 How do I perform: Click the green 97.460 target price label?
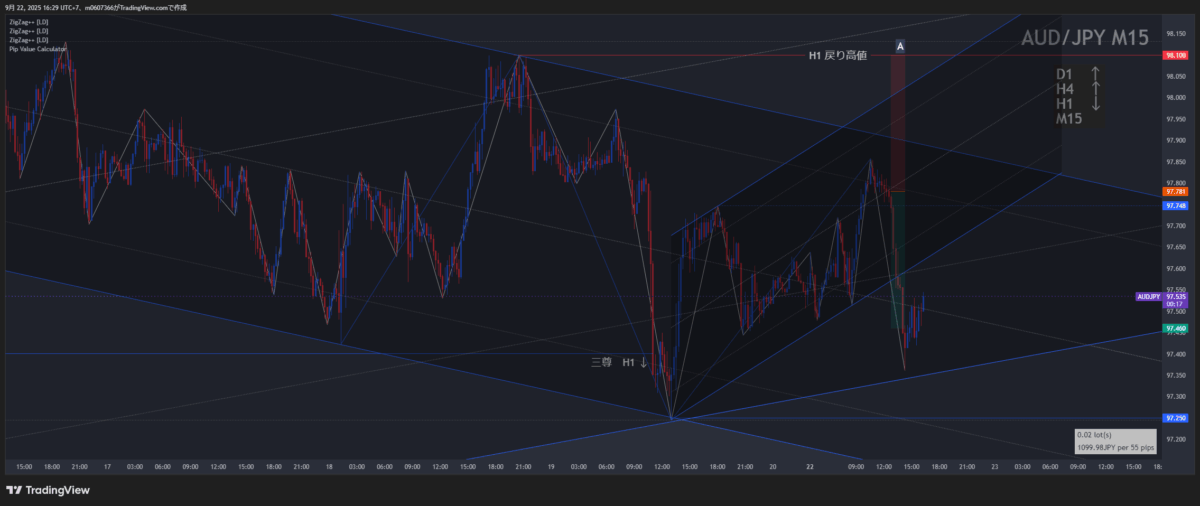pyautogui.click(x=1175, y=328)
